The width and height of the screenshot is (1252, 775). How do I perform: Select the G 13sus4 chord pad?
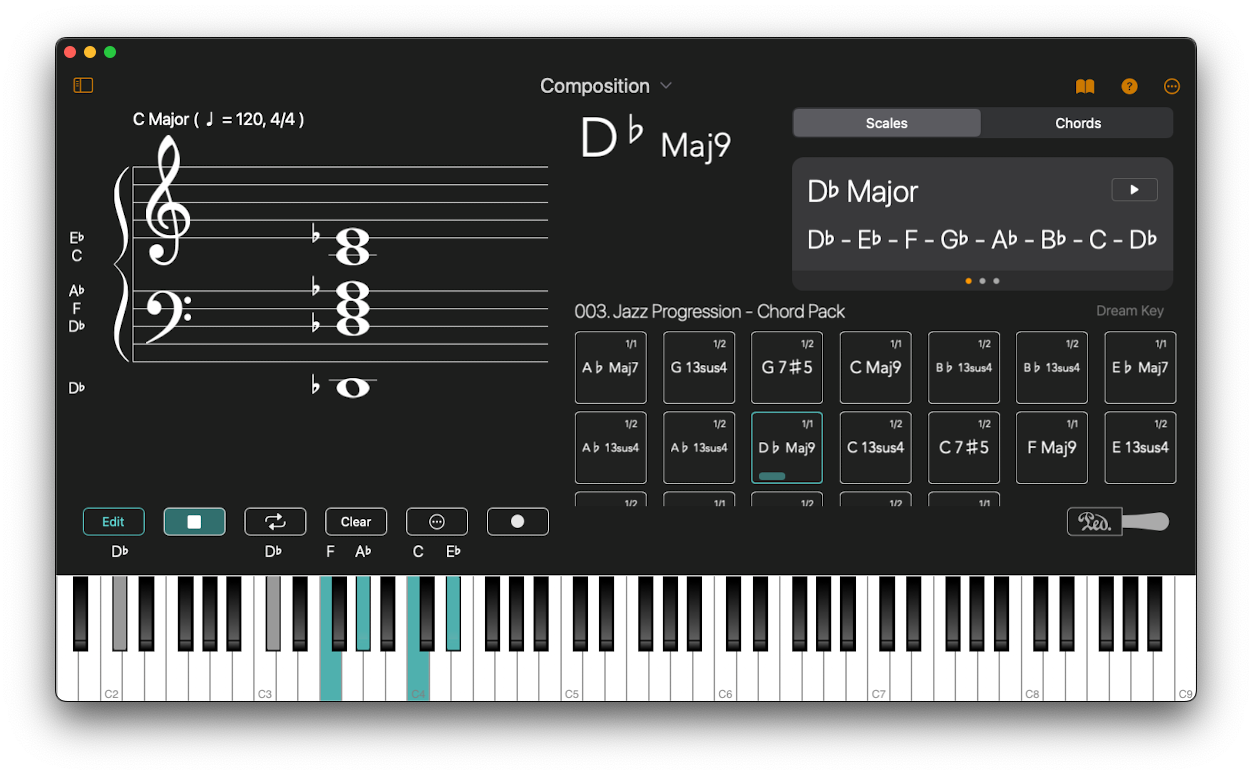point(699,368)
